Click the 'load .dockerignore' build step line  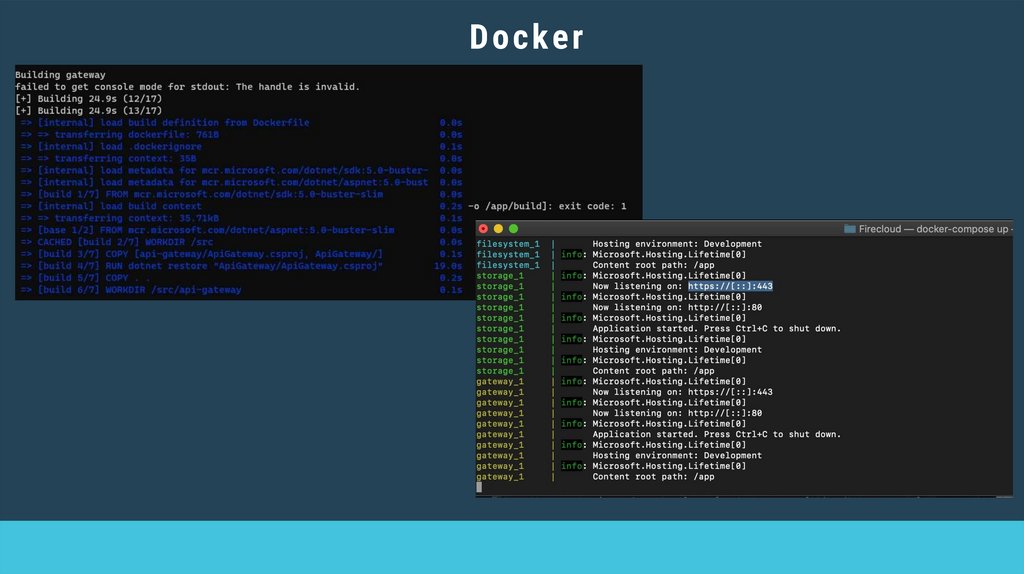point(119,147)
